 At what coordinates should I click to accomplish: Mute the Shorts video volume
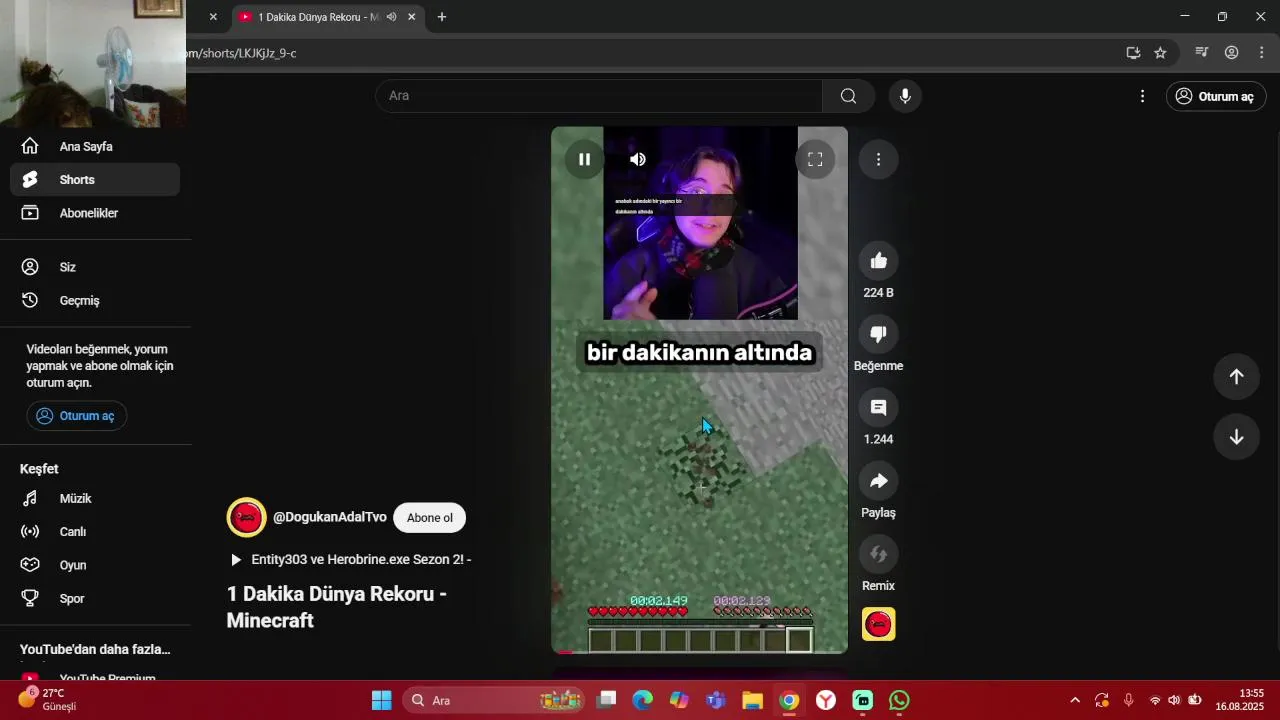click(638, 159)
